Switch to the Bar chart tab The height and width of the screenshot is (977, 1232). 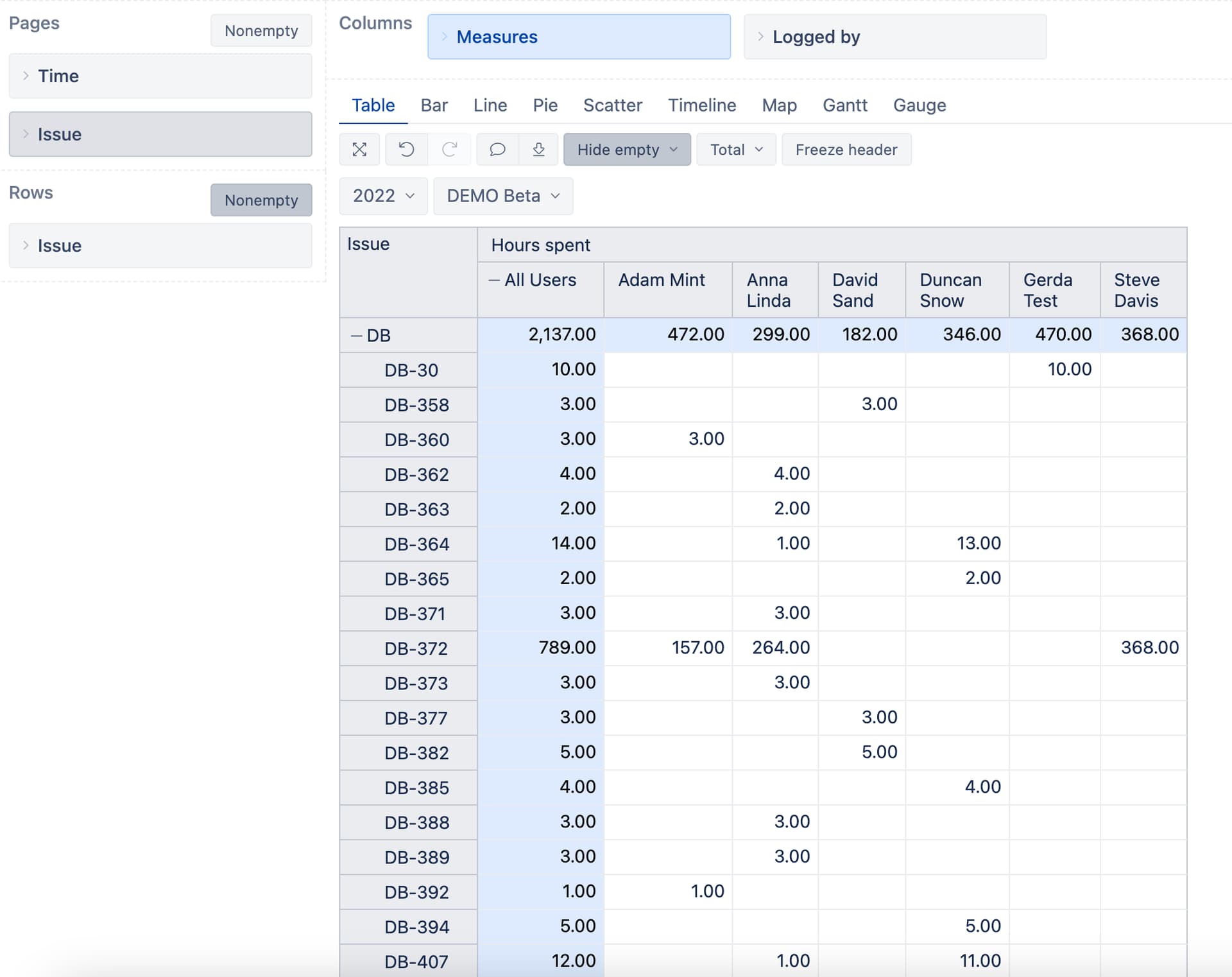click(x=434, y=105)
